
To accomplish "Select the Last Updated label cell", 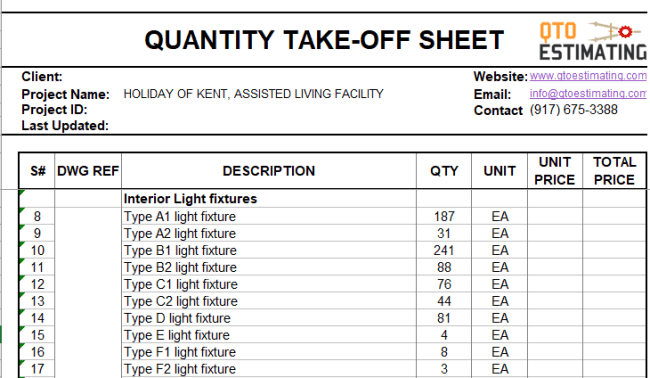I will (x=65, y=126).
